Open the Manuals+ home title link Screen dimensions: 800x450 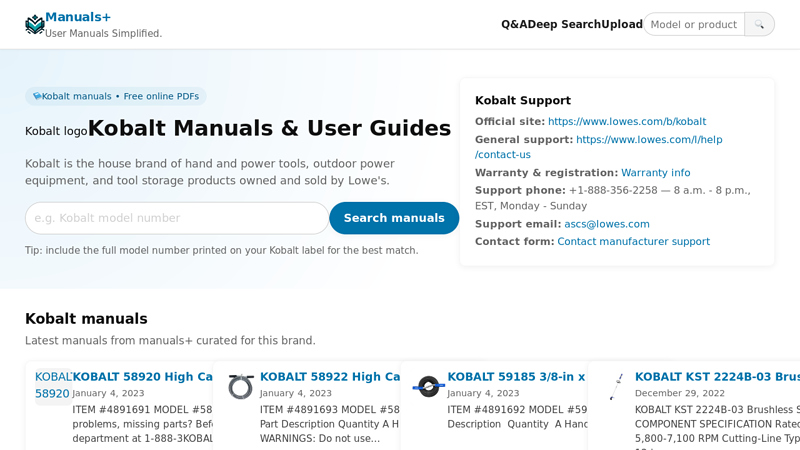pos(78,17)
